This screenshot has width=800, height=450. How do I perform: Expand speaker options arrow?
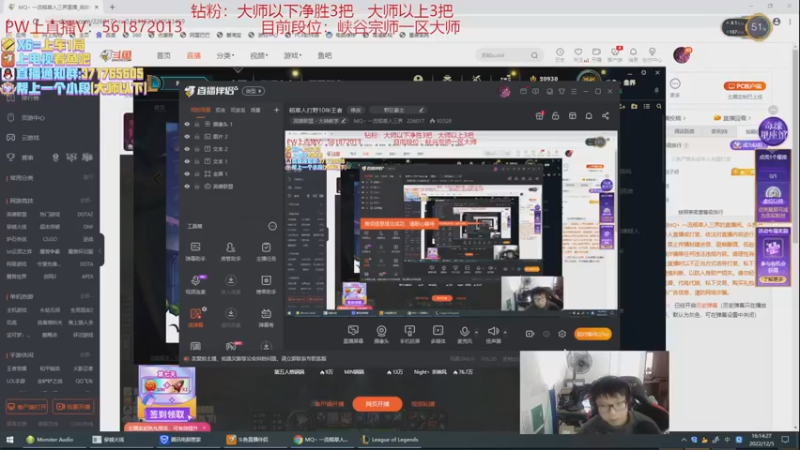pos(505,332)
